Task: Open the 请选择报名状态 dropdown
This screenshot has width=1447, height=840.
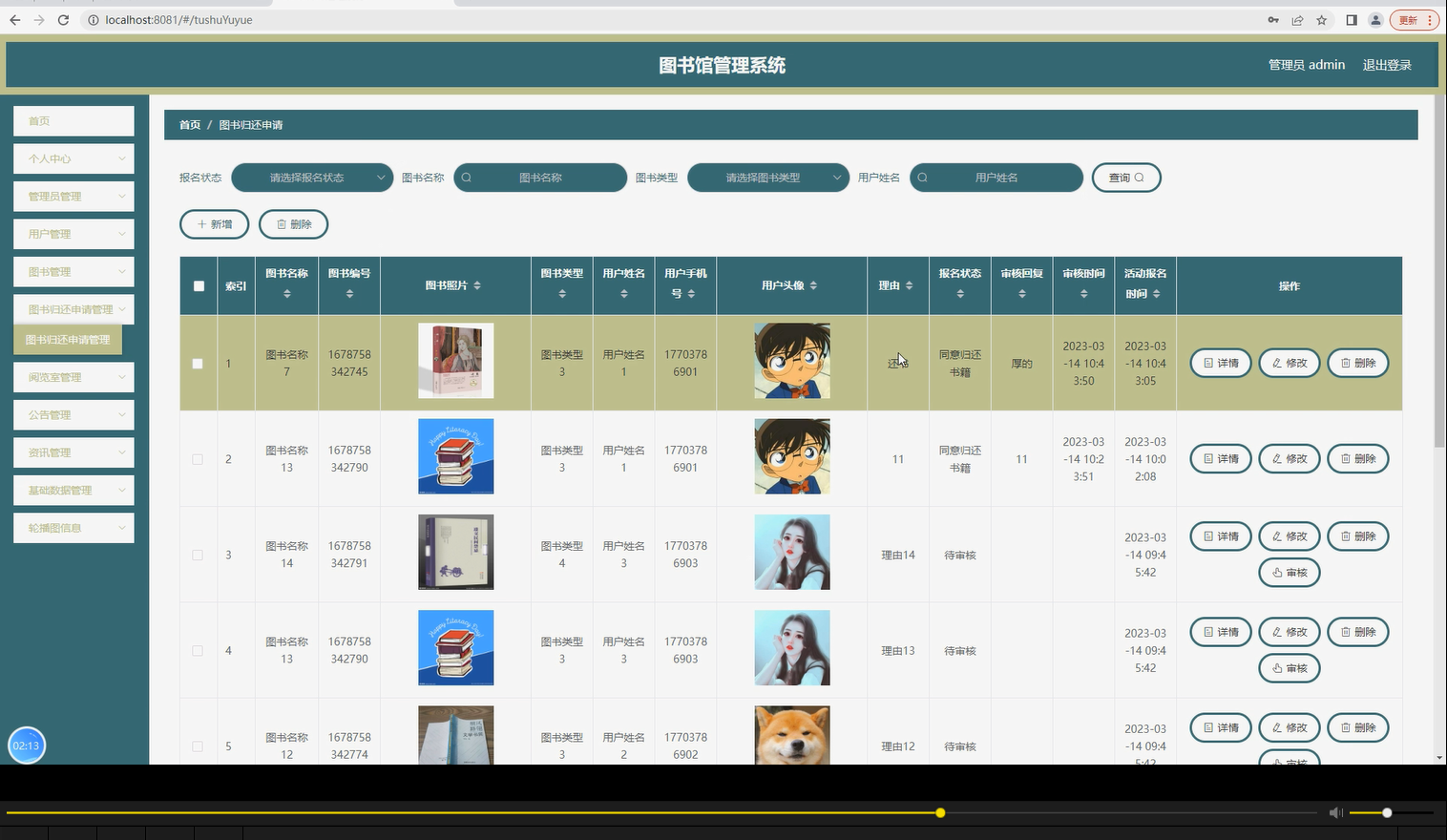Action: click(x=312, y=178)
